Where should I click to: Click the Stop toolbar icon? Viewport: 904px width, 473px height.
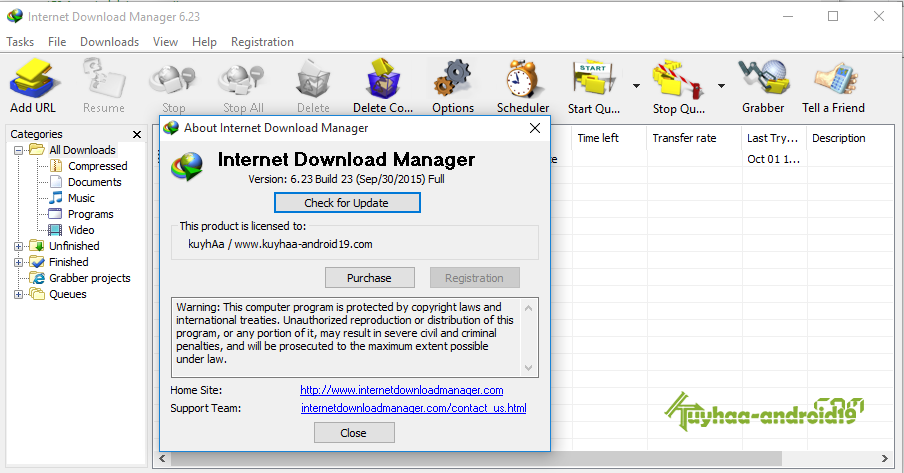tap(173, 79)
